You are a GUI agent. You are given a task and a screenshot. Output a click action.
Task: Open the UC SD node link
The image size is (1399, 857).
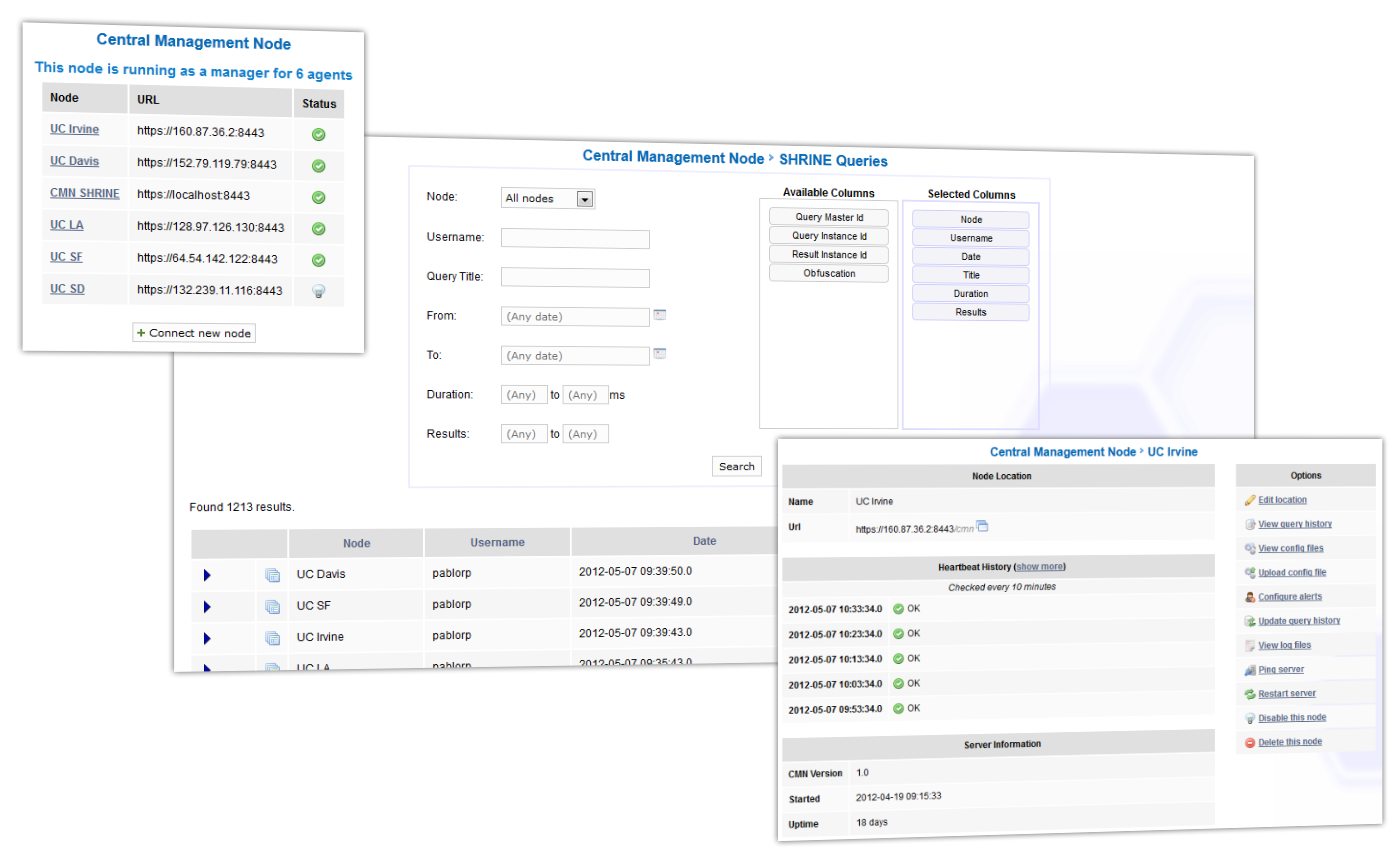coord(67,289)
